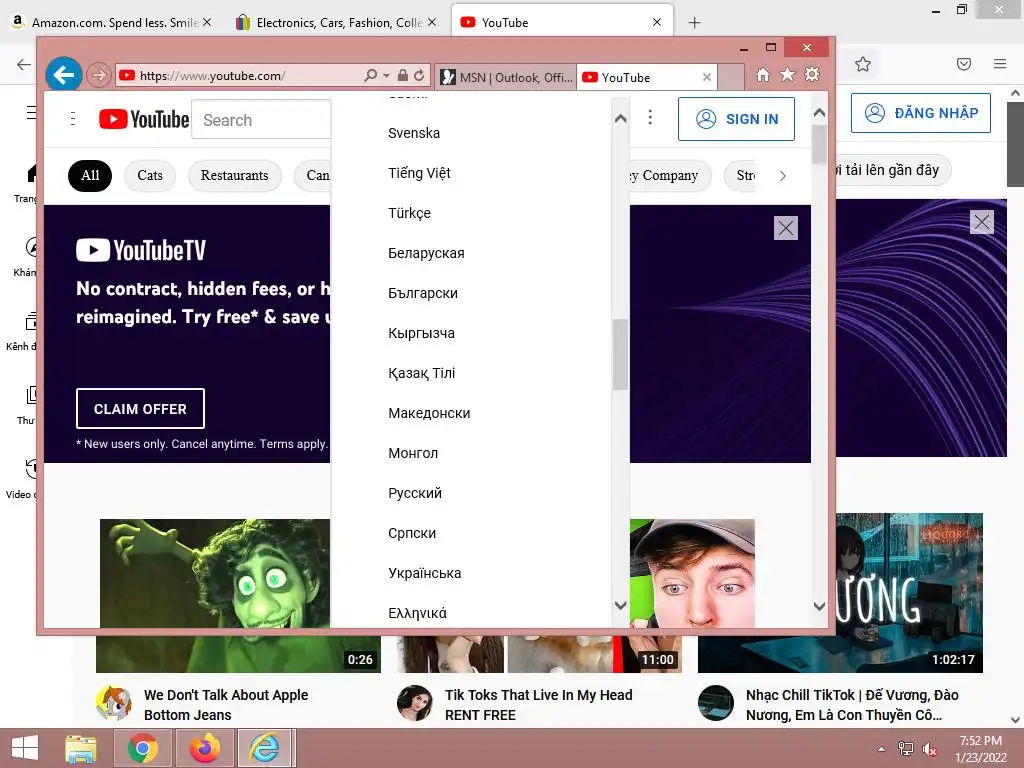Switch to Amazon.com tab in Firefox
The height and width of the screenshot is (768, 1024).
(111, 23)
